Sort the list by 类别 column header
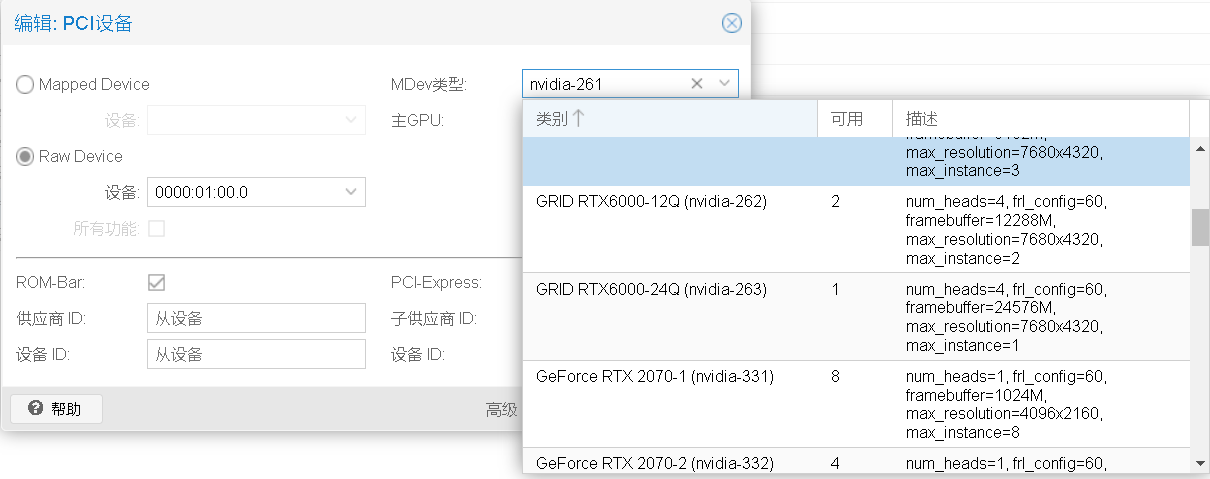Viewport: 1210px width, 479px height. (670, 118)
